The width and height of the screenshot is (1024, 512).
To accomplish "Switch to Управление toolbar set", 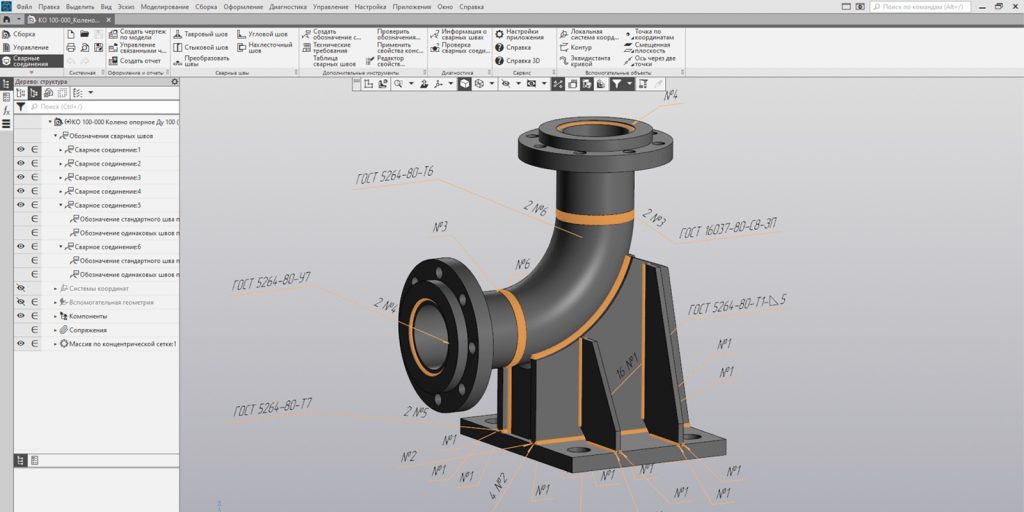I will coord(25,47).
